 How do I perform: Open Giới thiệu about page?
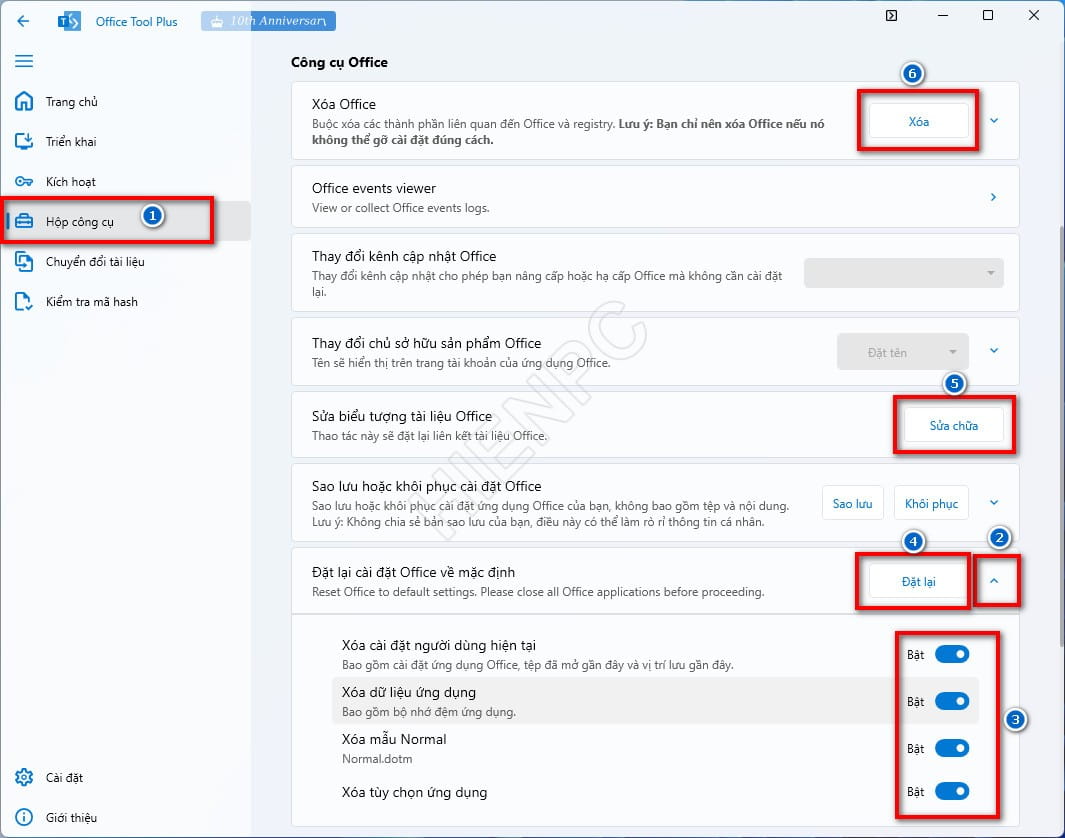[71, 818]
